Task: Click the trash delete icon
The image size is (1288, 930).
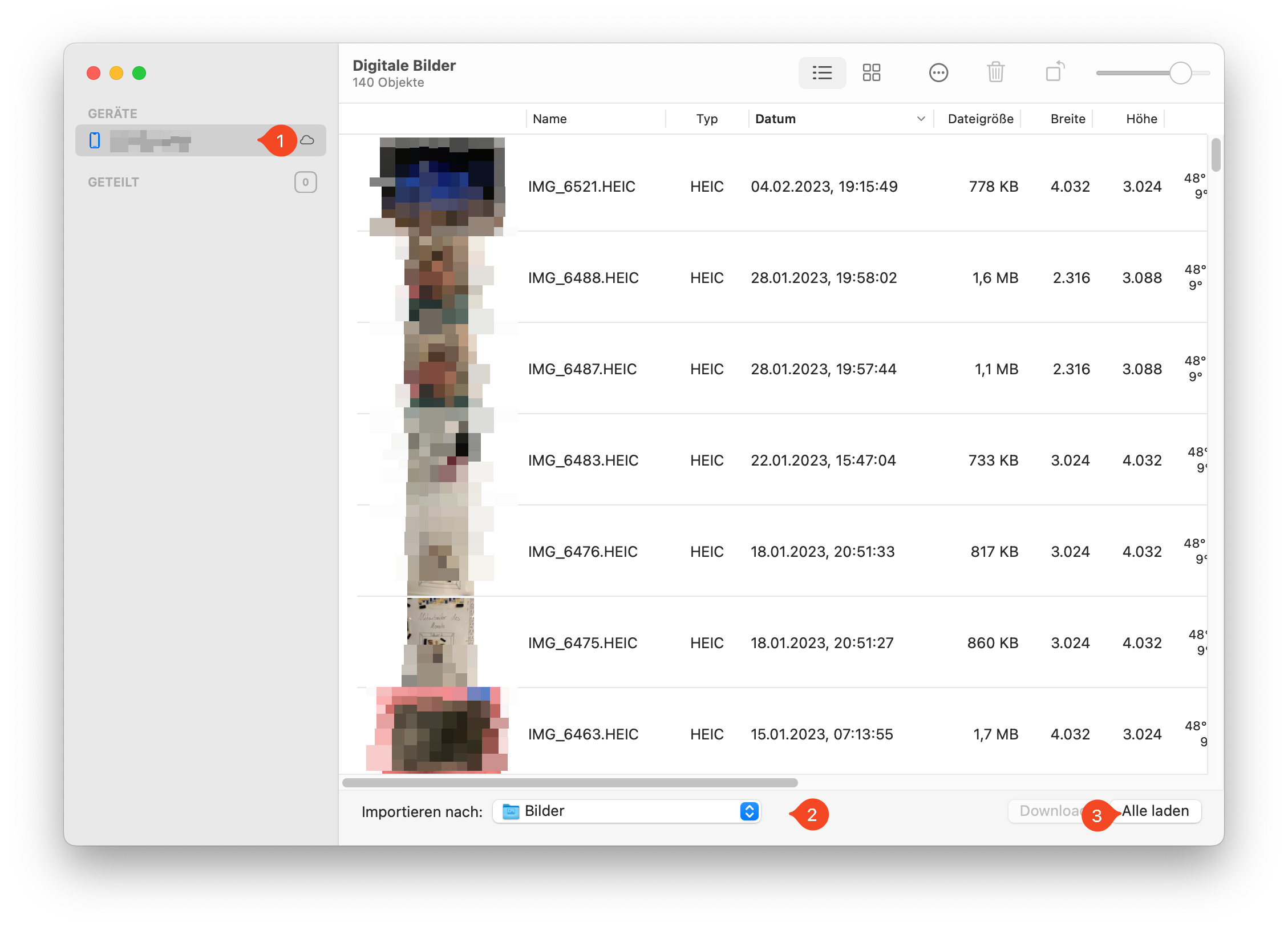Action: 995,72
